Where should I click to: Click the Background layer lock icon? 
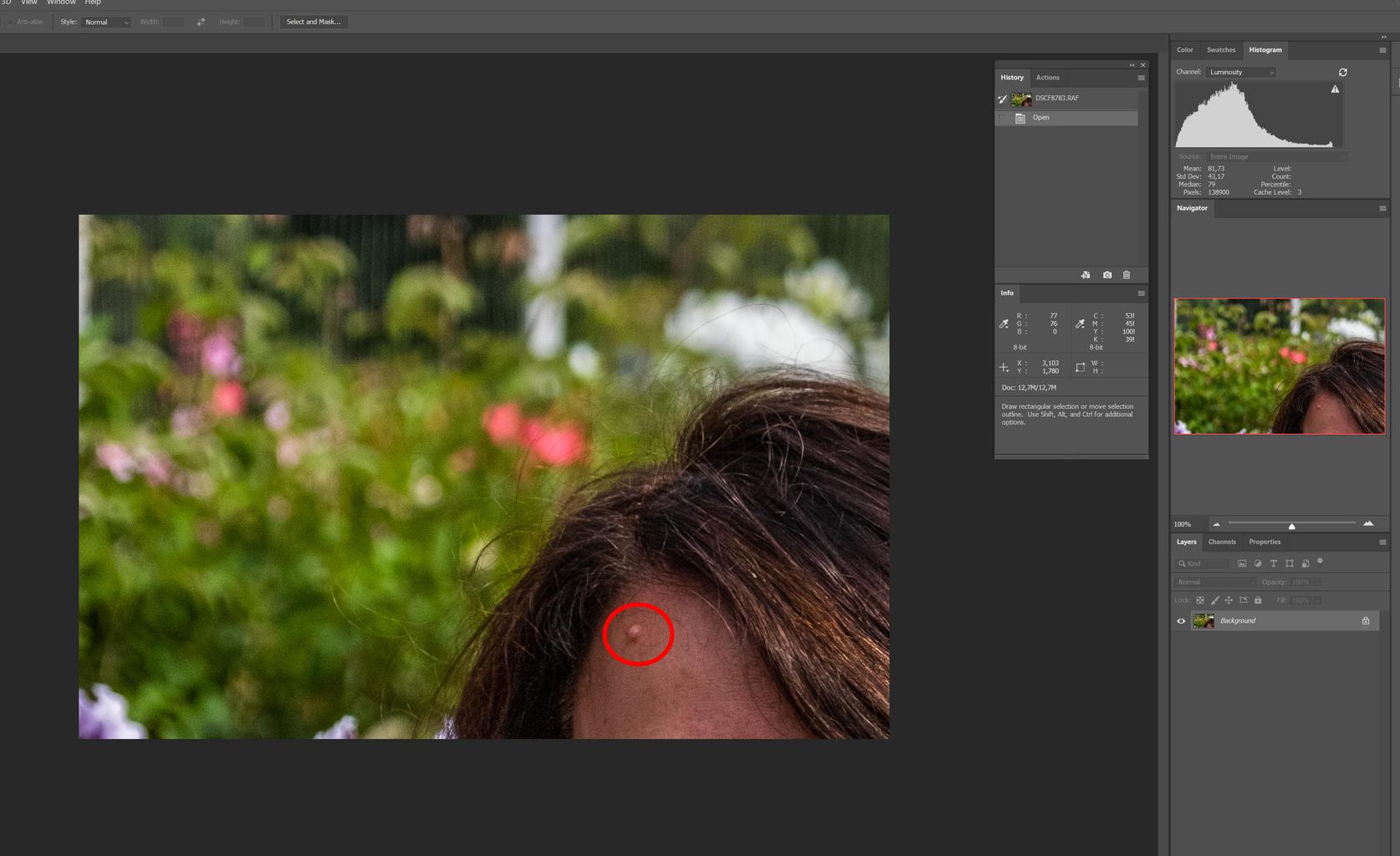pyautogui.click(x=1366, y=621)
